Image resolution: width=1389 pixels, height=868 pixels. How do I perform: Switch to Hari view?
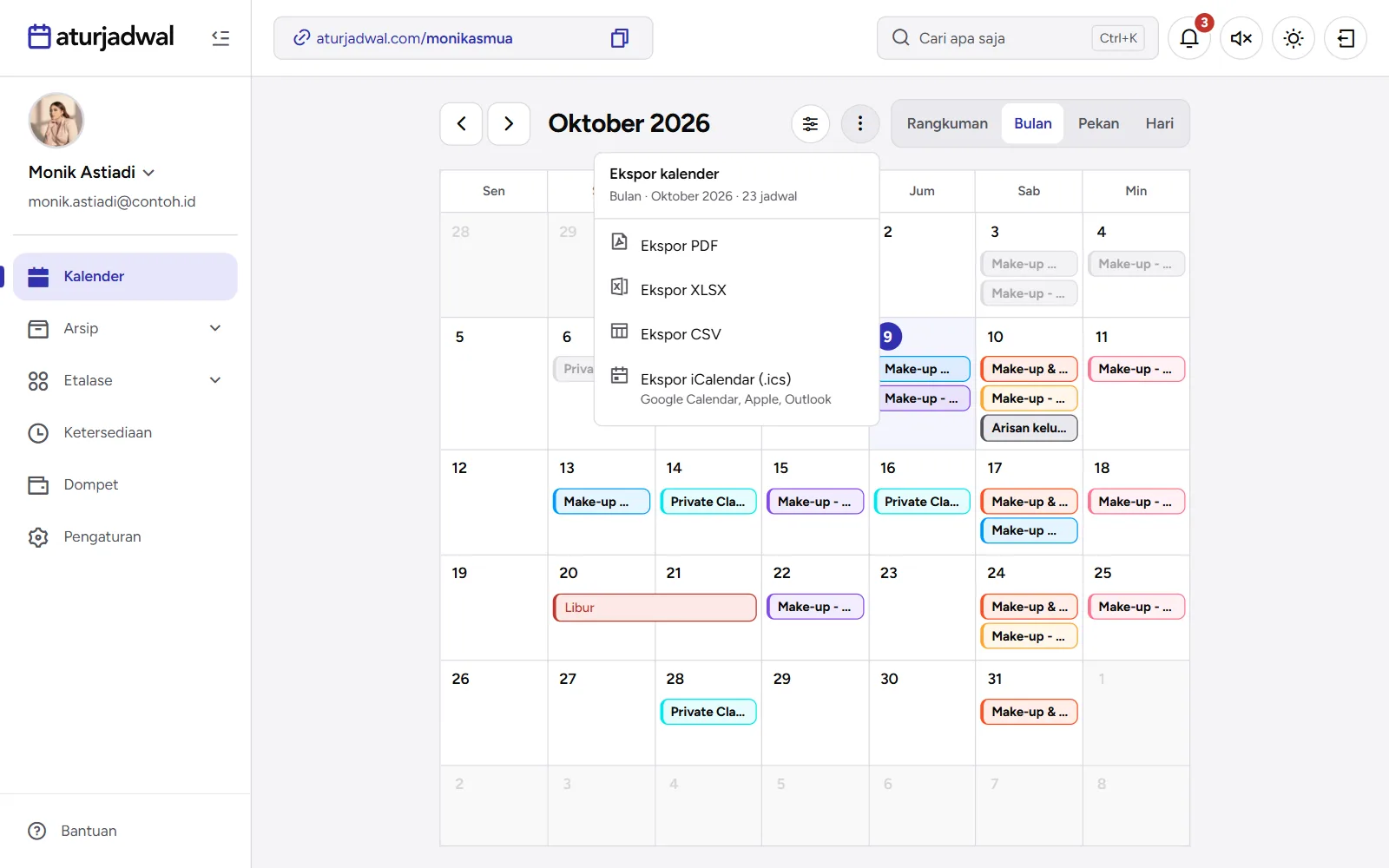(x=1159, y=123)
